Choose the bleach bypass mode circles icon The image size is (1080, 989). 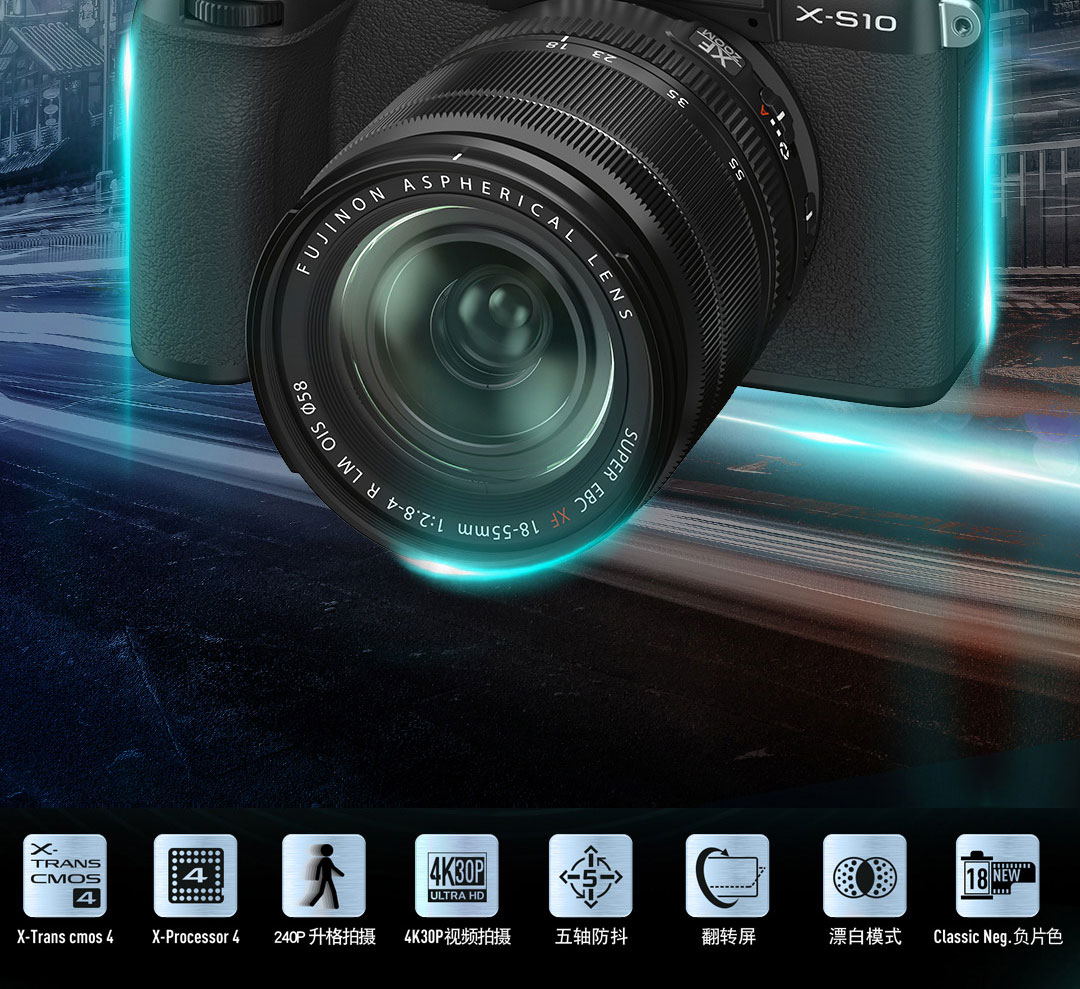864,875
